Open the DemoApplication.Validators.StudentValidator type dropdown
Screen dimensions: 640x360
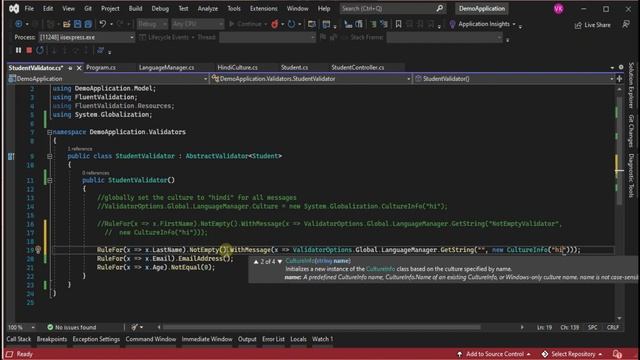(x=311, y=79)
